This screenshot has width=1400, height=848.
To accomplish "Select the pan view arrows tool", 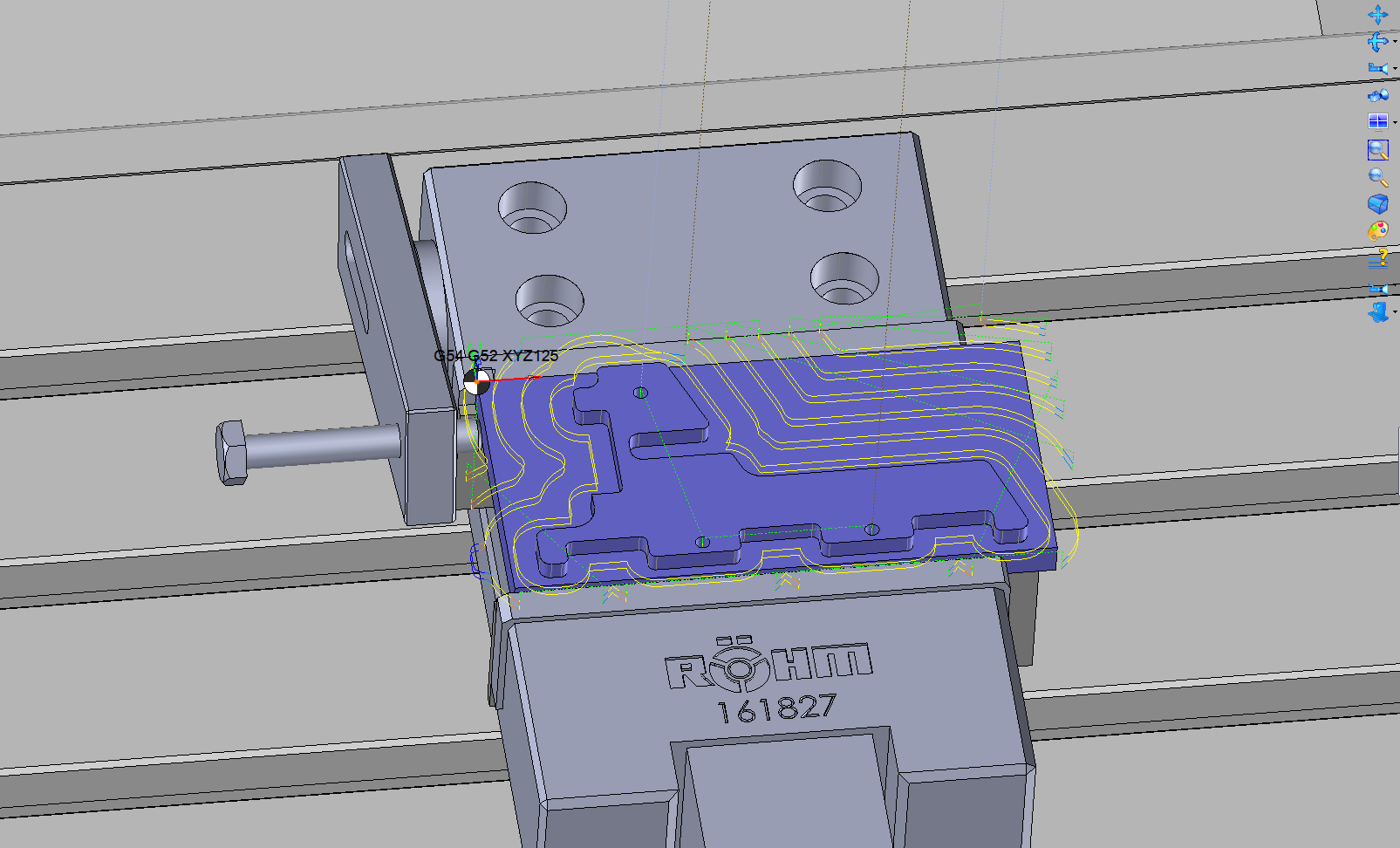I will point(1377,15).
